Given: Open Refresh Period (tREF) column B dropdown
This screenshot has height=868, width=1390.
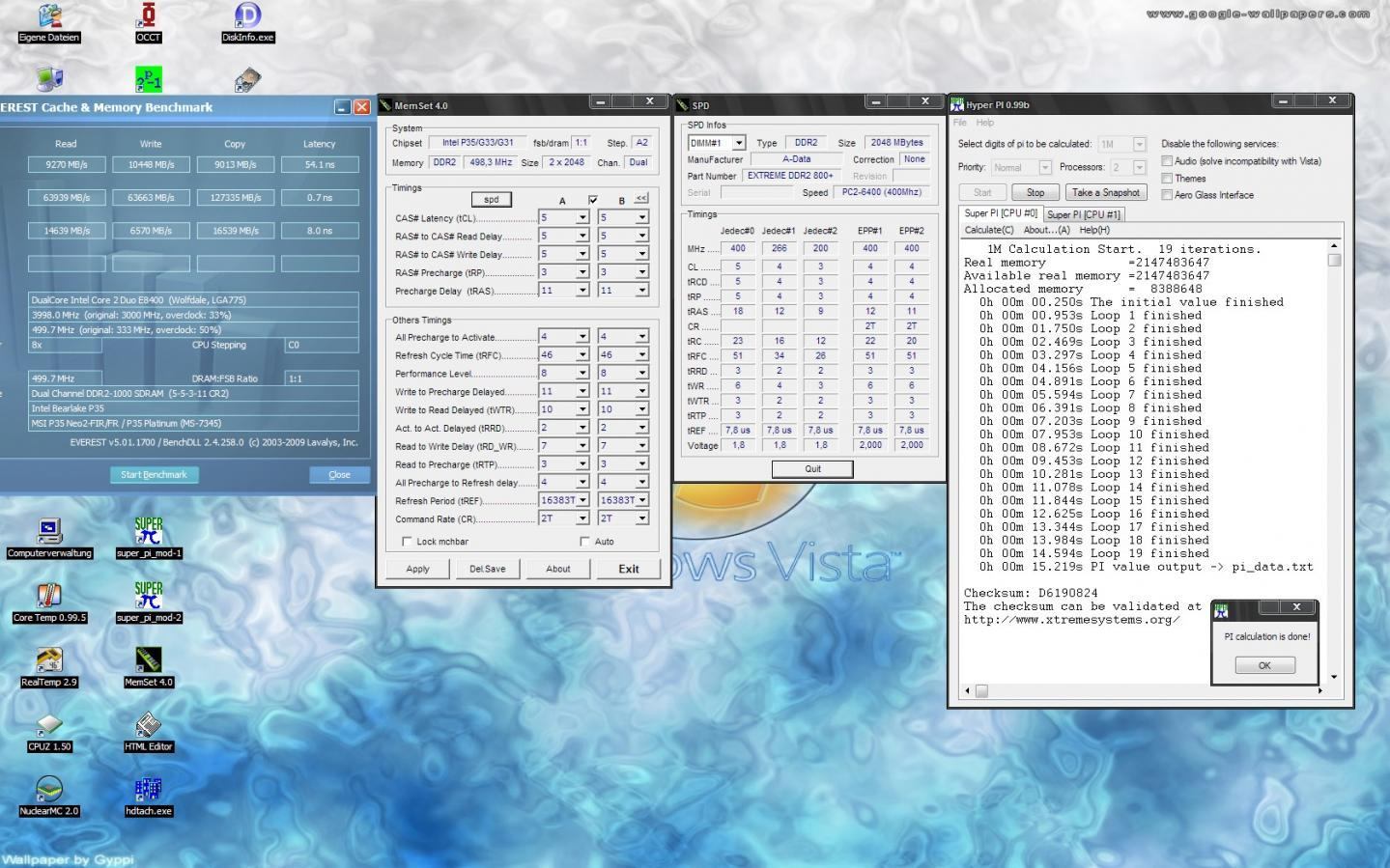Looking at the screenshot, I should tap(641, 500).
